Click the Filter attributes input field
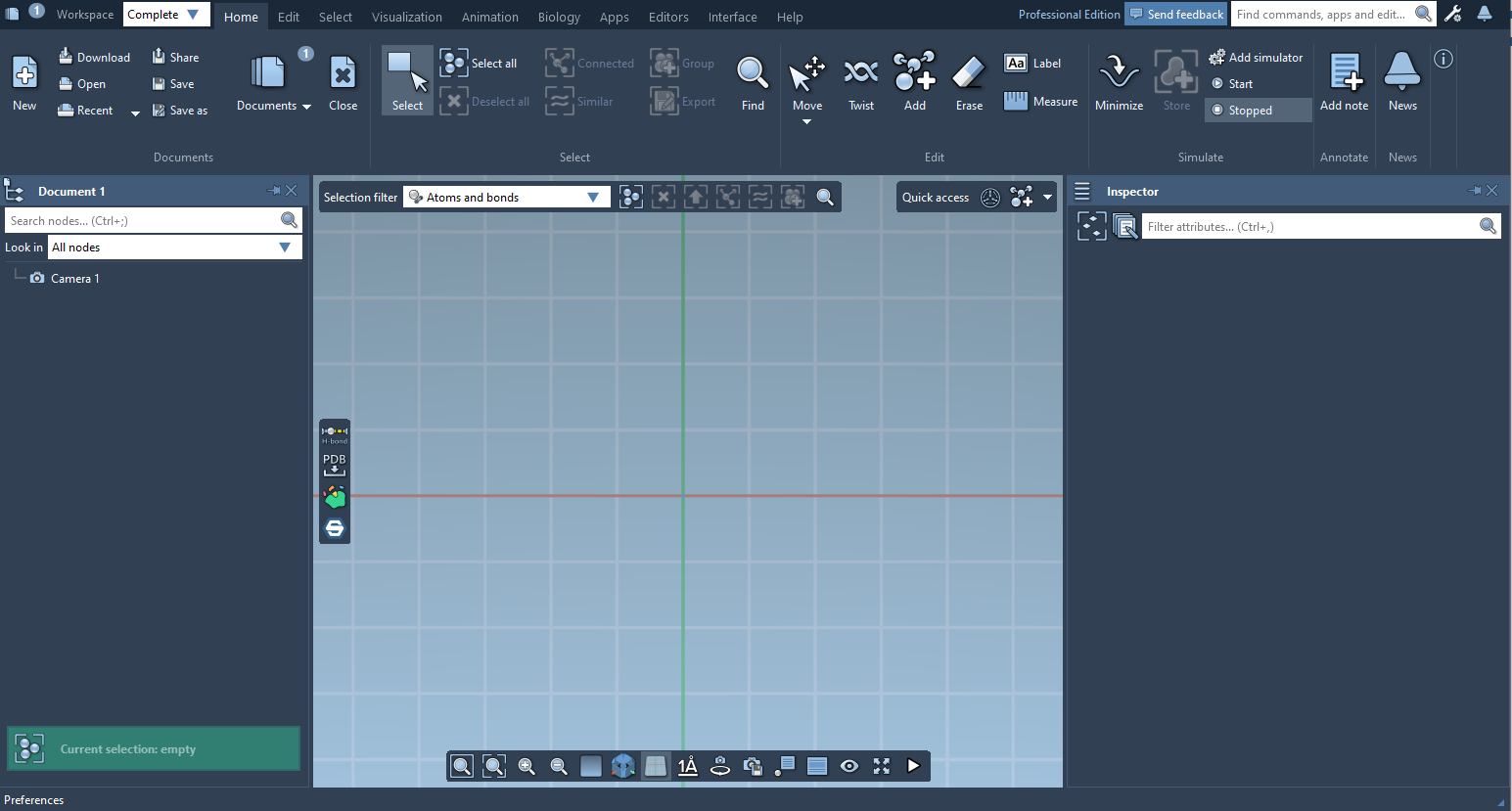Screen dimensions: 1512x811 pyautogui.click(x=1309, y=227)
